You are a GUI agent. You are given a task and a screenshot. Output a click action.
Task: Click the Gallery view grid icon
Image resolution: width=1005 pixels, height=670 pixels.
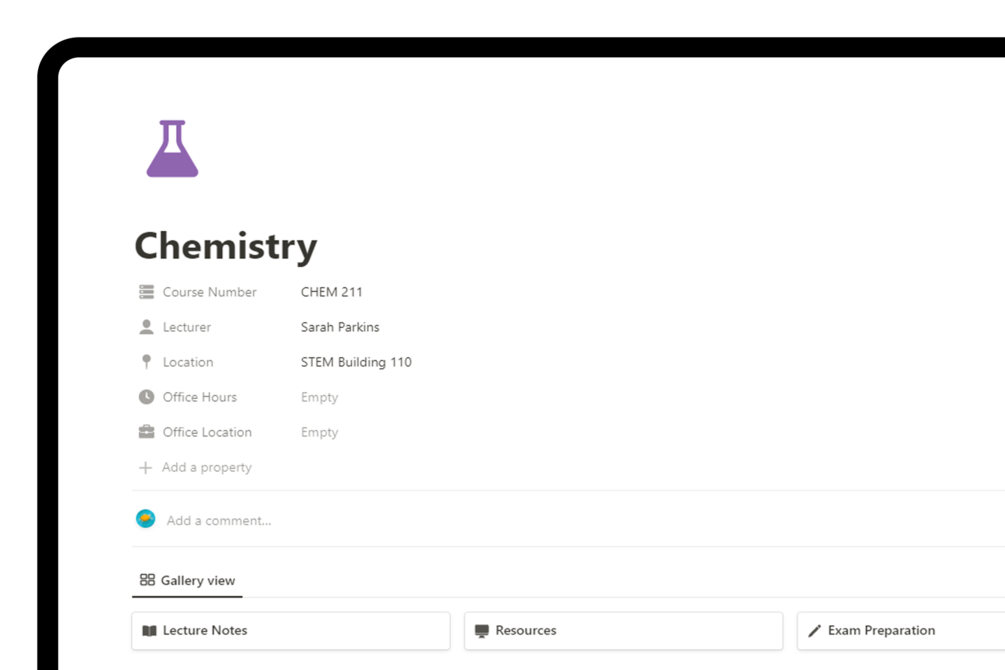147,580
